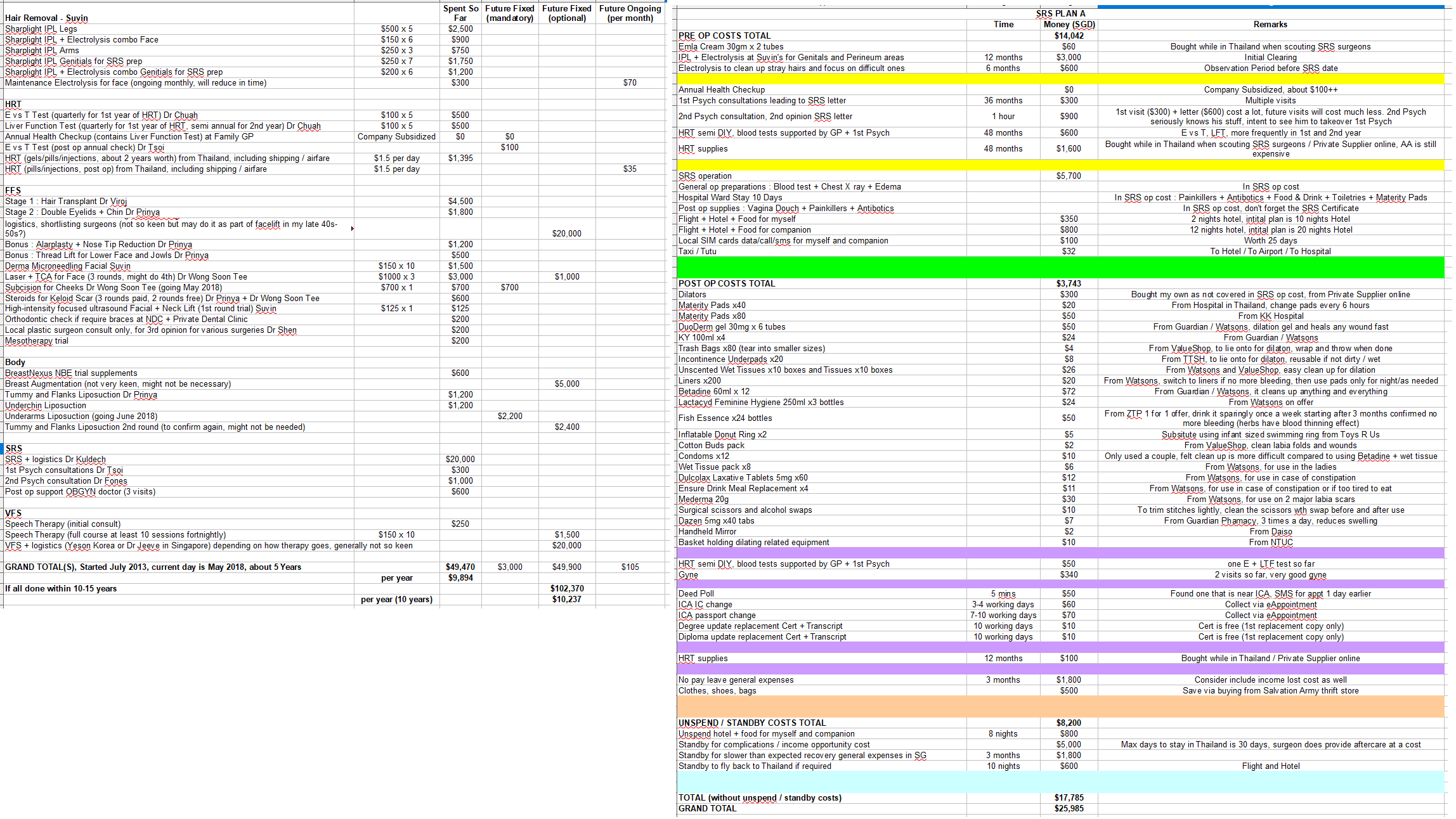
Task: Select the 'Future Fixed (optional)' column header
Action: point(567,13)
